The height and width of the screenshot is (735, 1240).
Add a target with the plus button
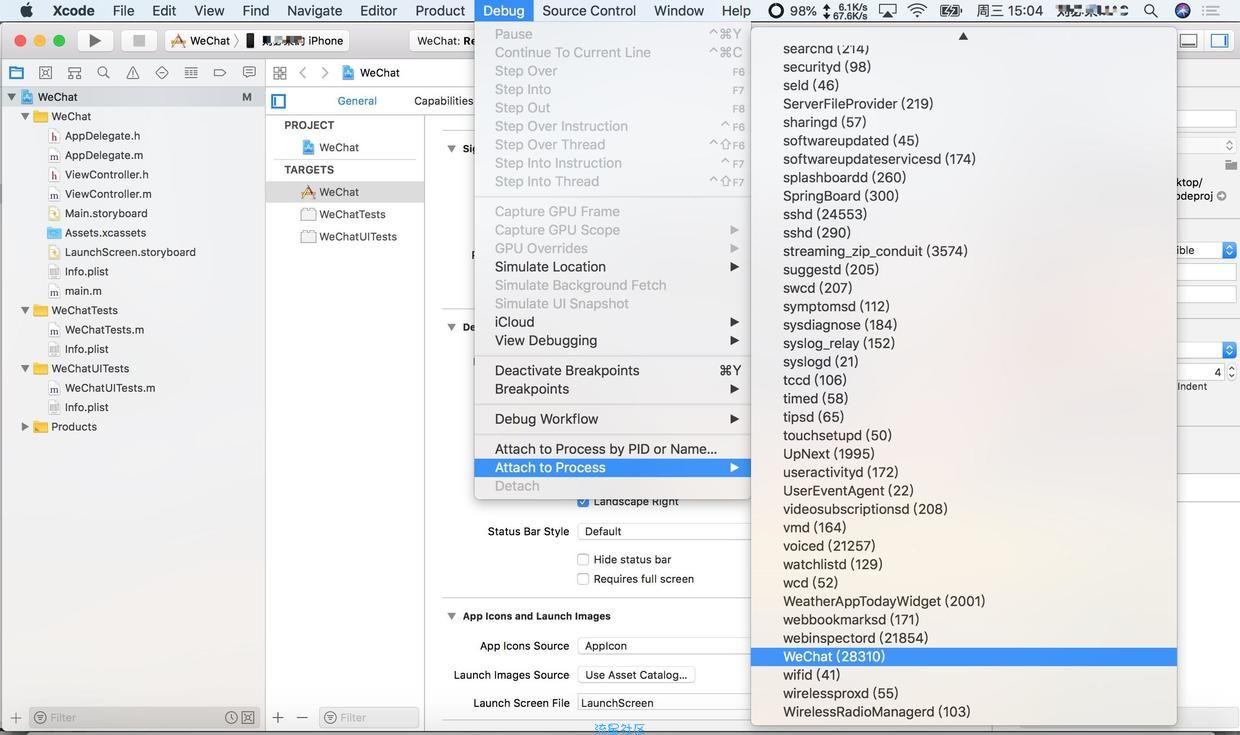pos(278,717)
